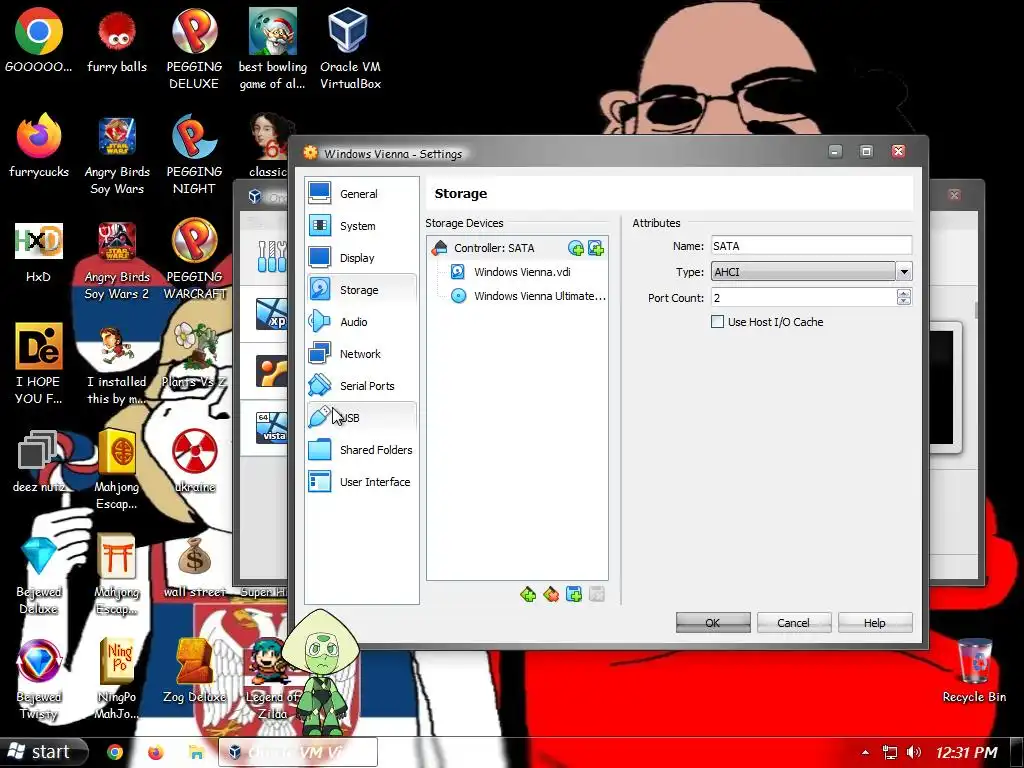Click Angry Birds Soy Wars 2 icon

tap(117, 261)
